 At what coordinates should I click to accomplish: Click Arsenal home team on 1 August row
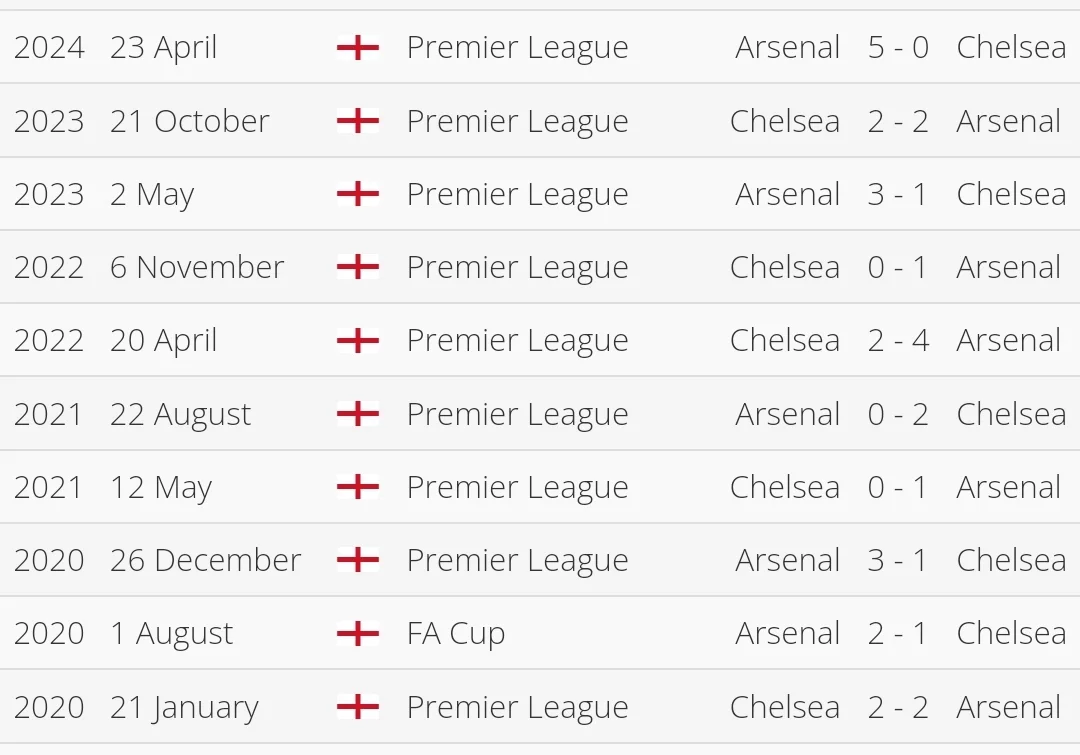pos(788,634)
